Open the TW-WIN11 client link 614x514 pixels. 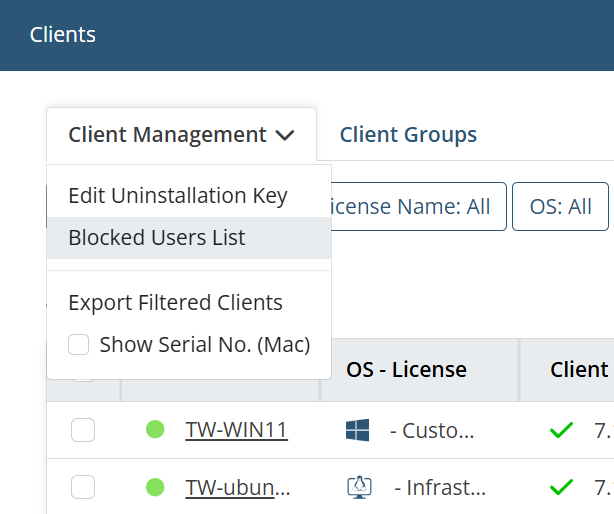pyautogui.click(x=237, y=430)
